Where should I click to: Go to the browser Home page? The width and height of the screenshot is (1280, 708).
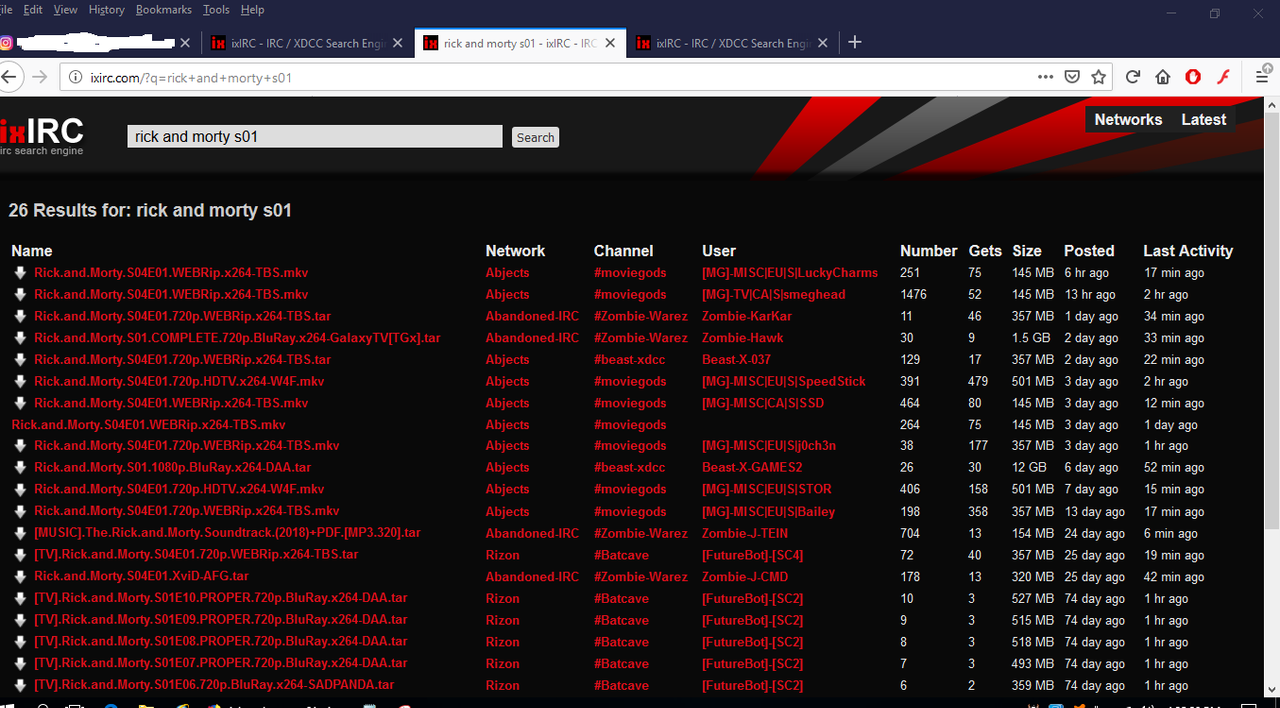[1162, 77]
